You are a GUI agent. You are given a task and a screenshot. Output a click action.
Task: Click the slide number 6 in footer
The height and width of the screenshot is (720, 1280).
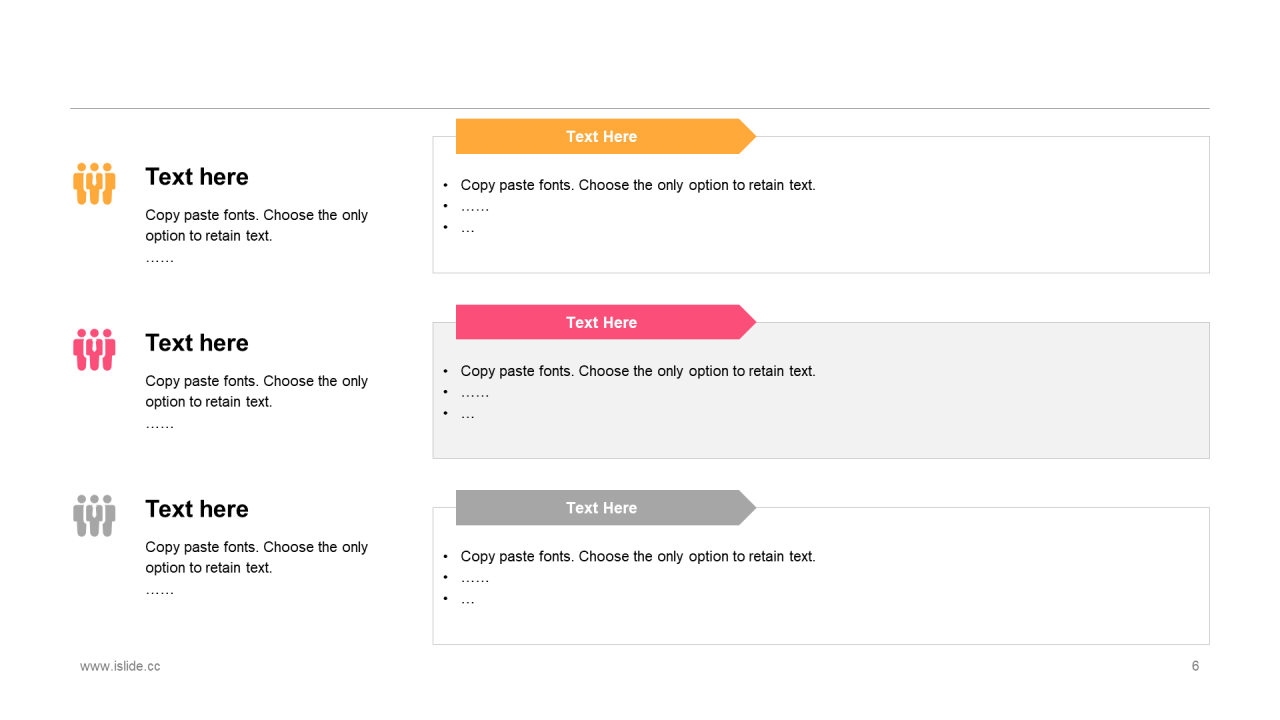(1195, 666)
